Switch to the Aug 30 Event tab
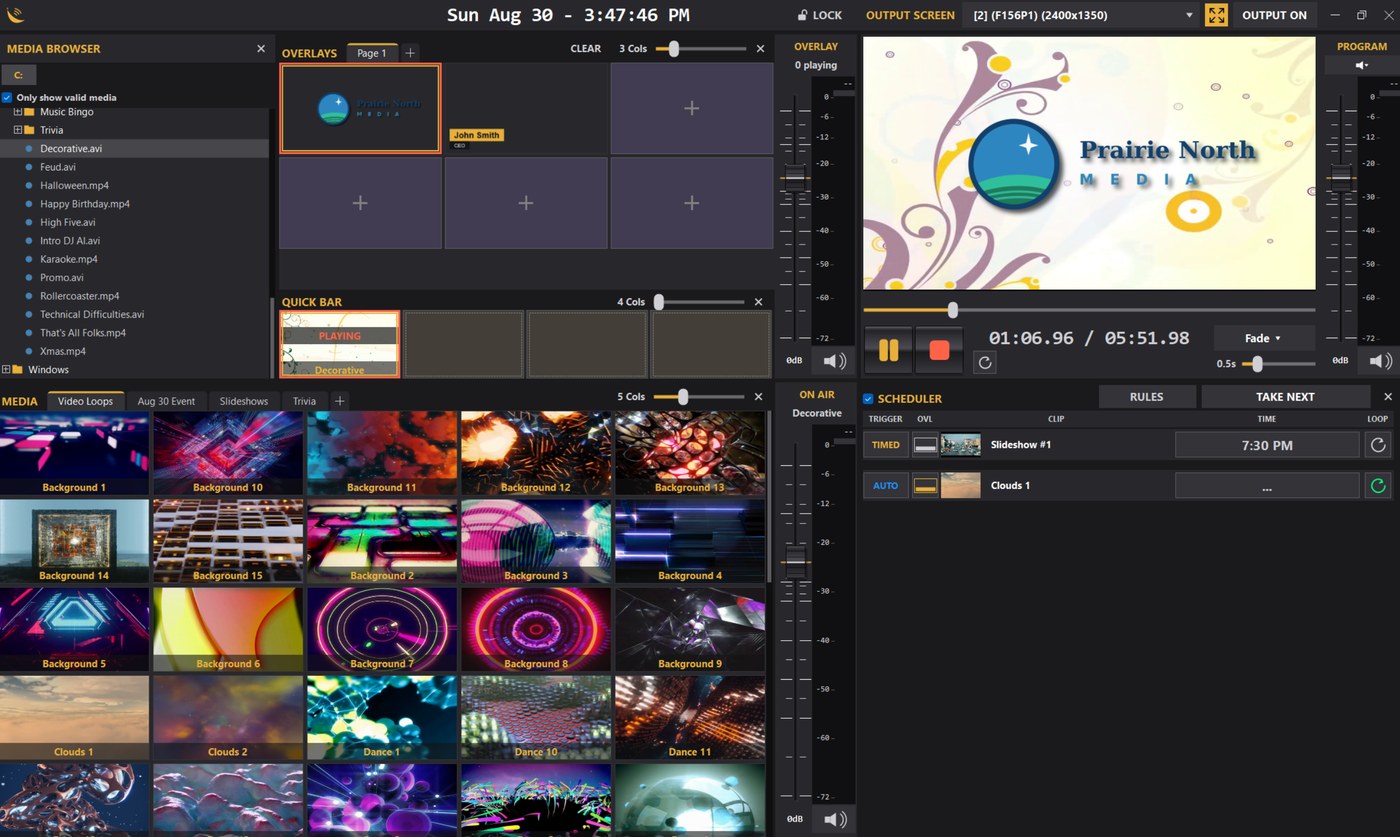Screen dimensions: 1400x837 [166, 401]
